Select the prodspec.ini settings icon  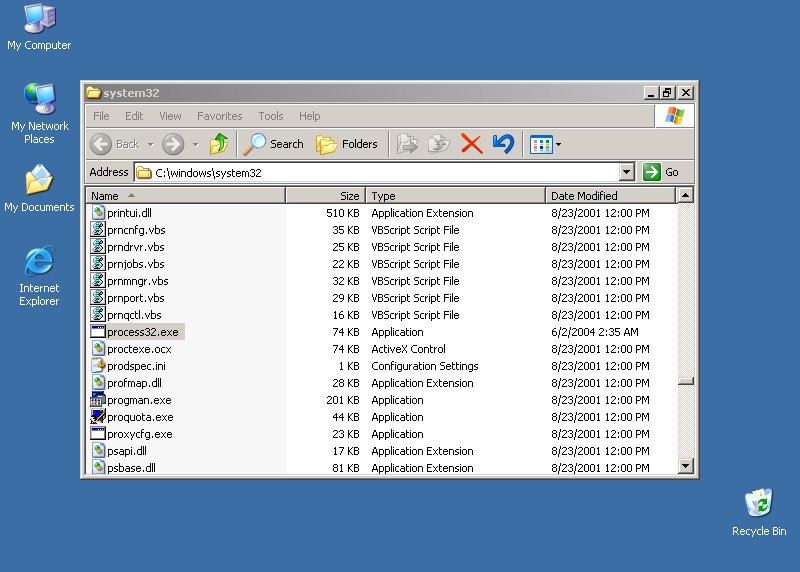pos(98,365)
